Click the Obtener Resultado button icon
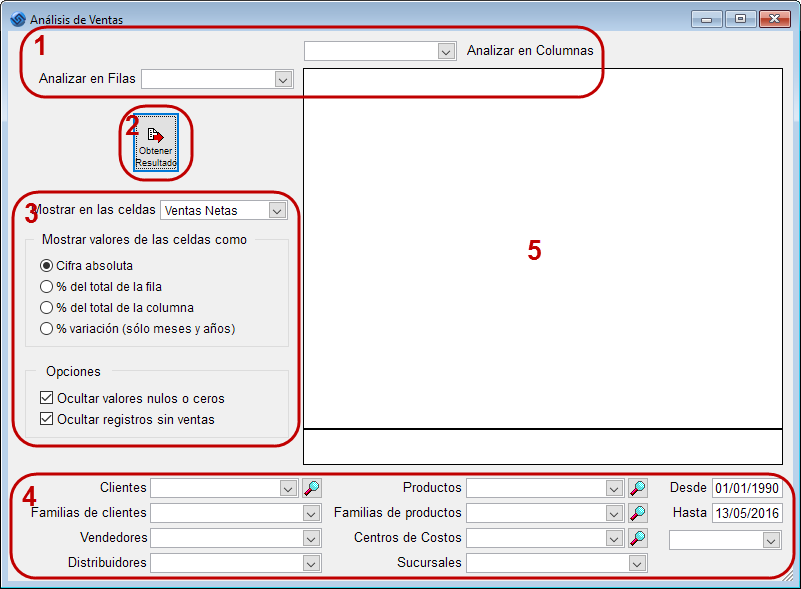Image resolution: width=801 pixels, height=589 pixels. point(156,135)
